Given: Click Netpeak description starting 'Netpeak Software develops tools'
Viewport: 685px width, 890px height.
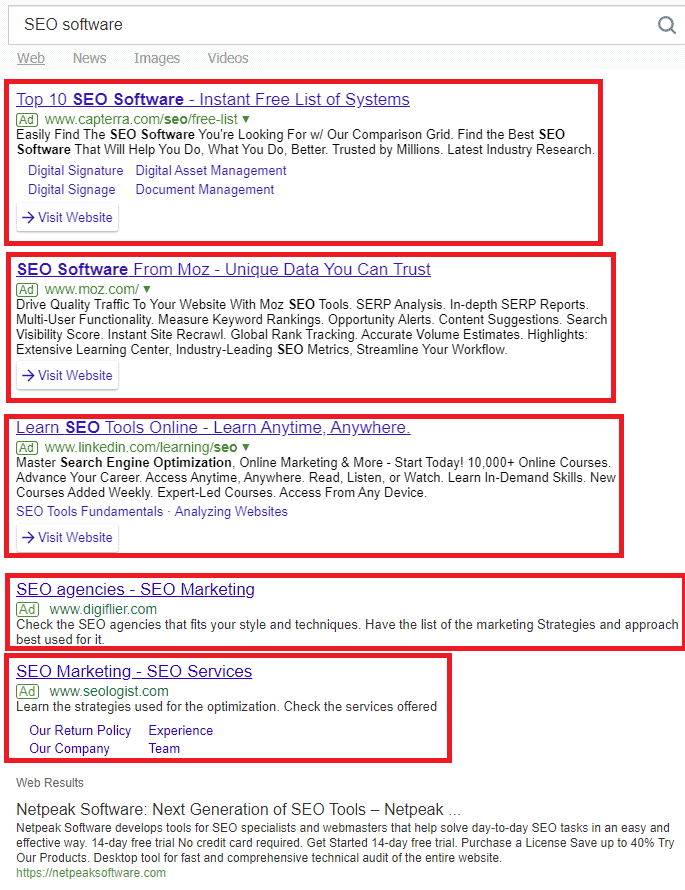Looking at the screenshot, I should click(x=345, y=843).
